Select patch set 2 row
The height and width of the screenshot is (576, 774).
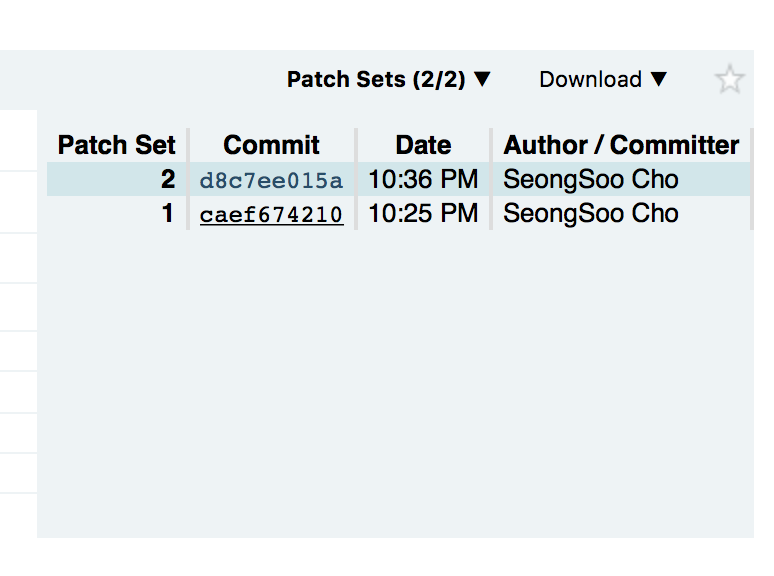pos(400,181)
